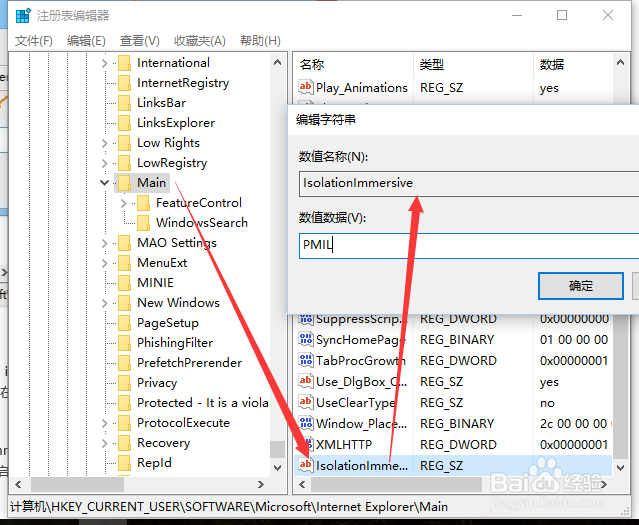Click the 0x00000001 data of TabProcGrowth
The image size is (639, 525).
(574, 360)
